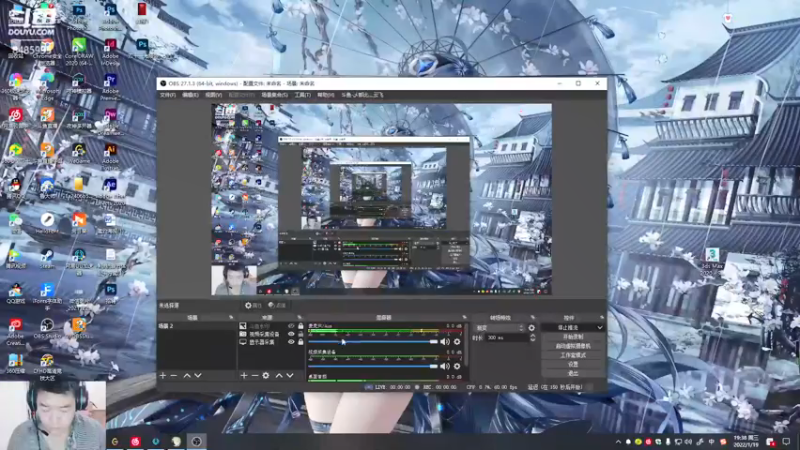Move the source down with the sources panel down arrow
This screenshot has height=450, width=800.
[x=290, y=376]
